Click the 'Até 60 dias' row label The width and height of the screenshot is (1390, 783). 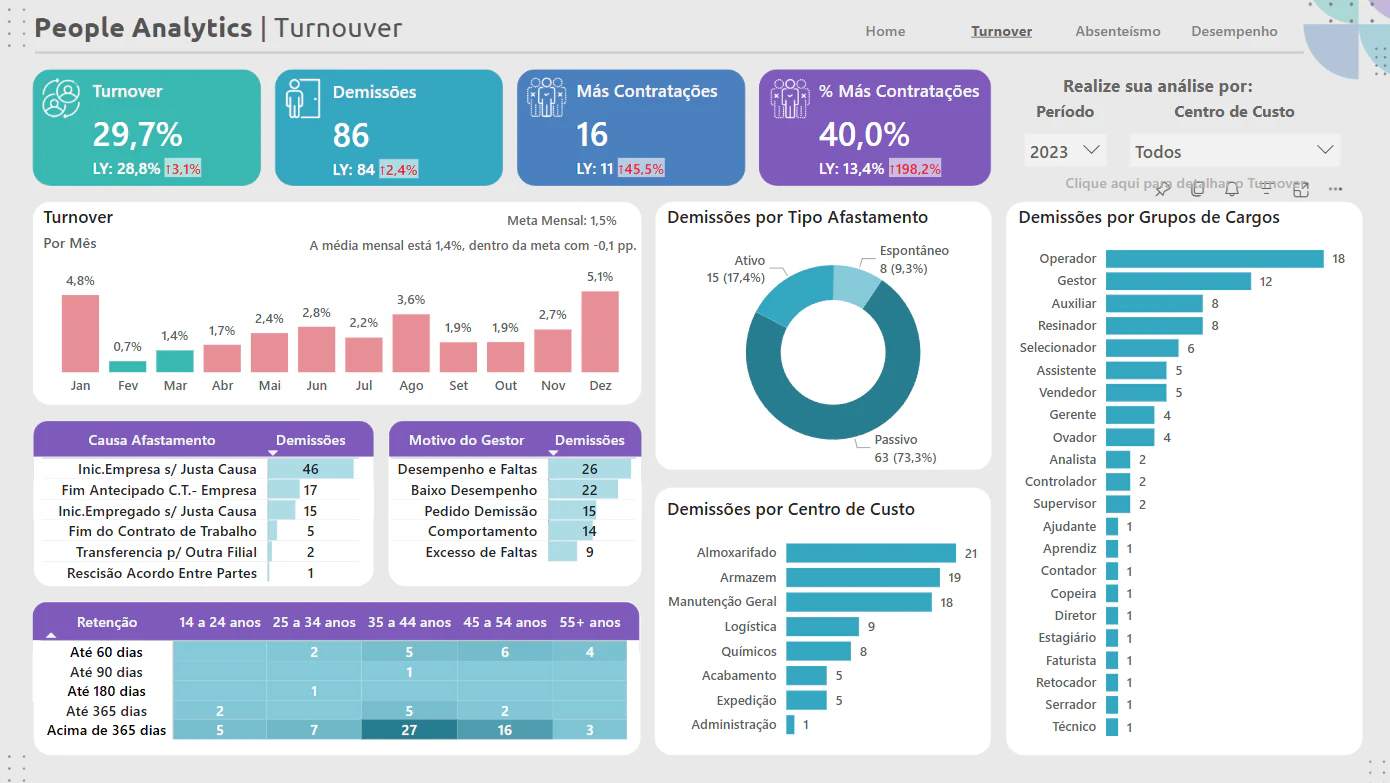point(106,652)
